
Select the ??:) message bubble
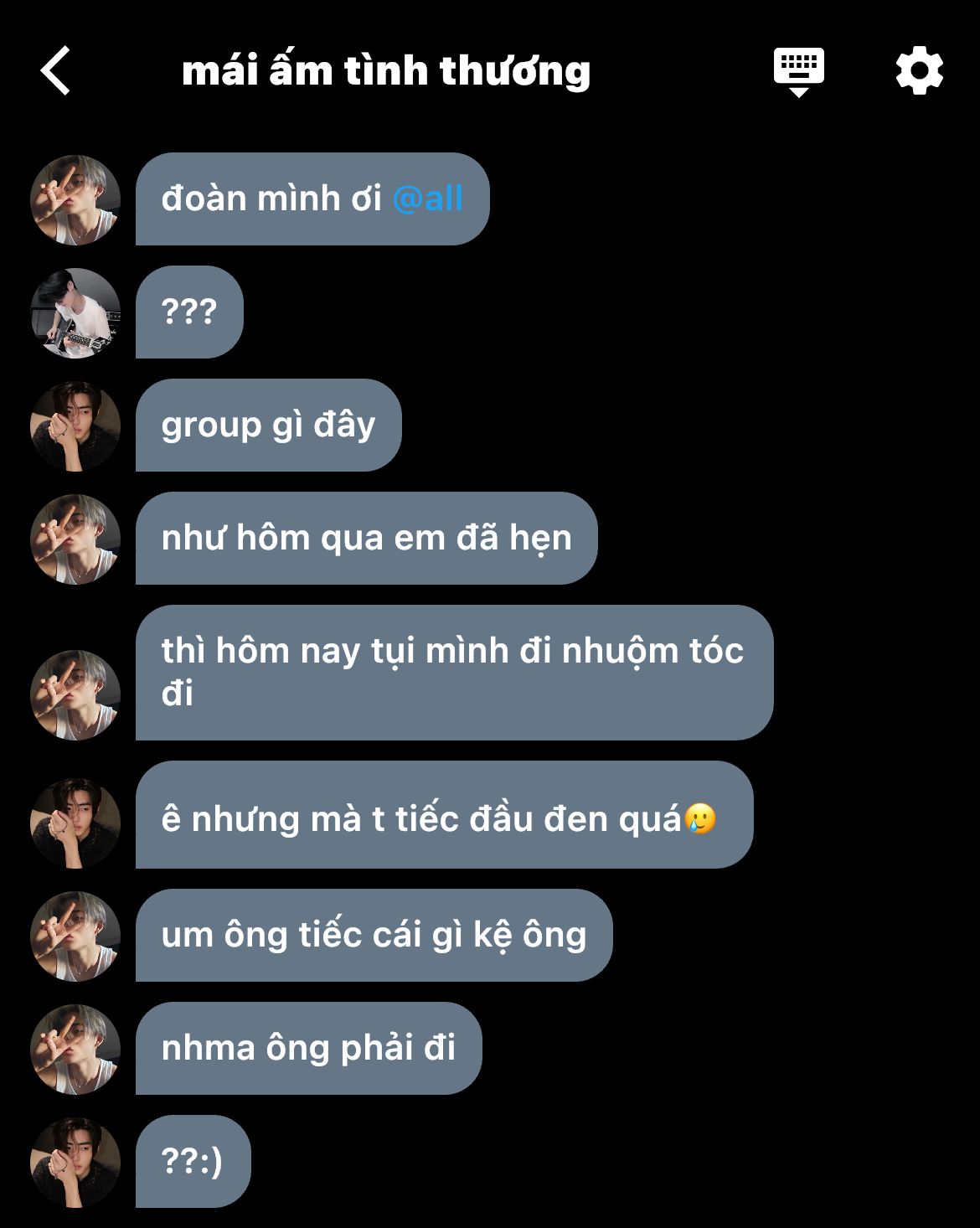(193, 1161)
